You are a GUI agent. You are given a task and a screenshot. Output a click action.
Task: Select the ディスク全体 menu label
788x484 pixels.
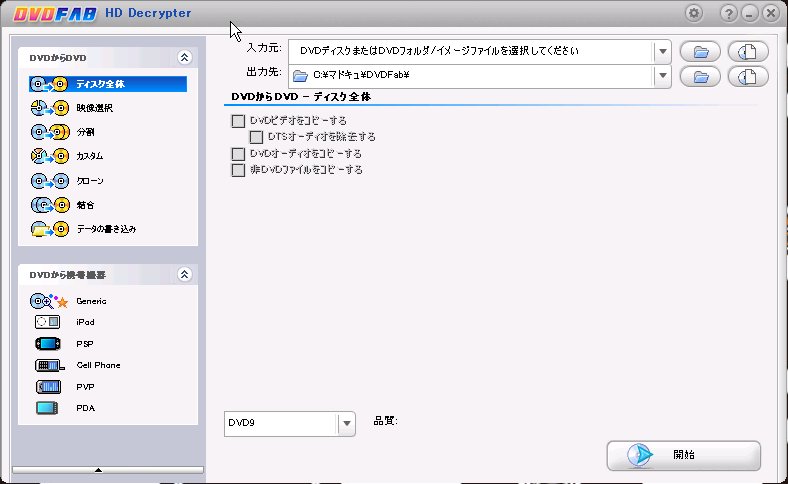tap(100, 84)
